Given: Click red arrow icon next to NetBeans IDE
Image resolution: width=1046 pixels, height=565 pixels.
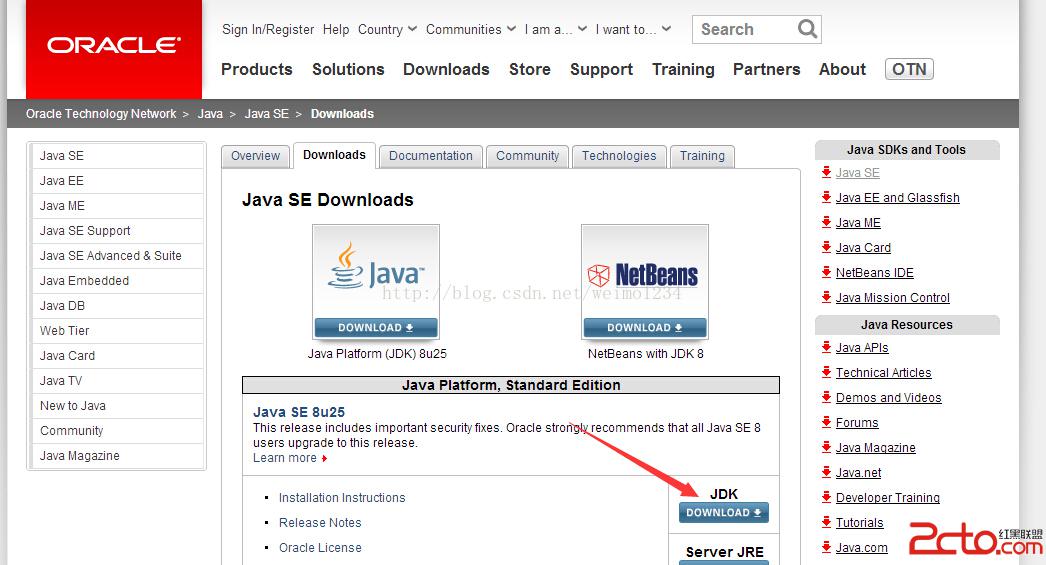Looking at the screenshot, I should click(x=827, y=272).
